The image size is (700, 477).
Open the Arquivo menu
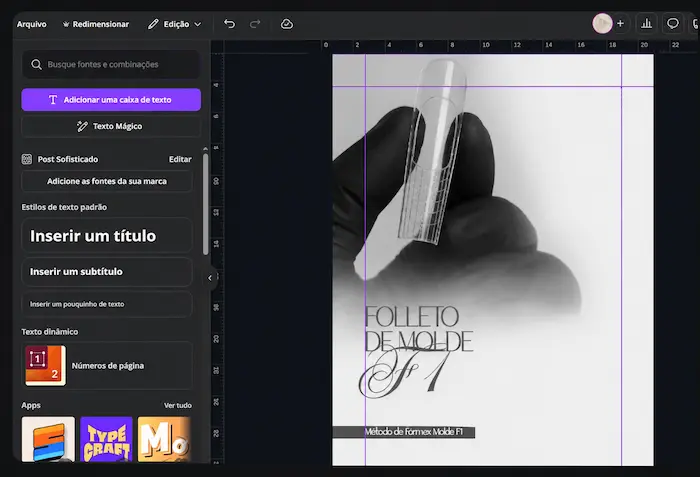pyautogui.click(x=31, y=24)
